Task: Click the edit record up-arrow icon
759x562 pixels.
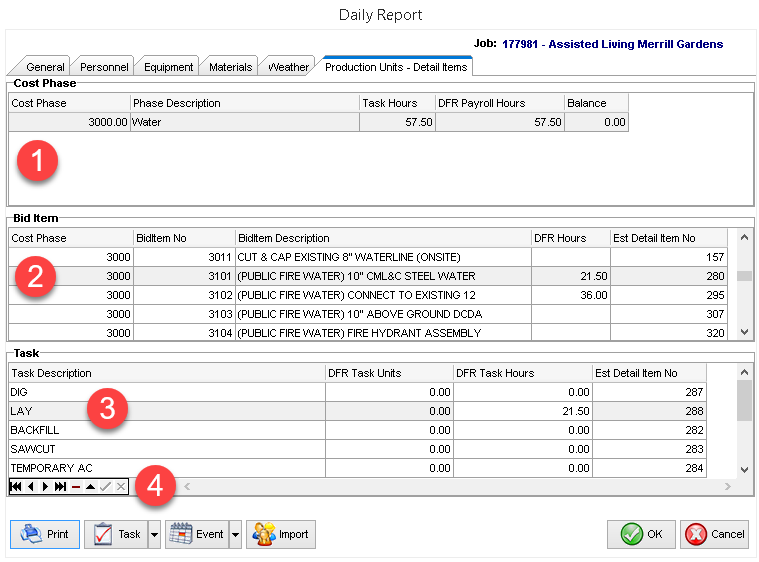Action: [91, 486]
